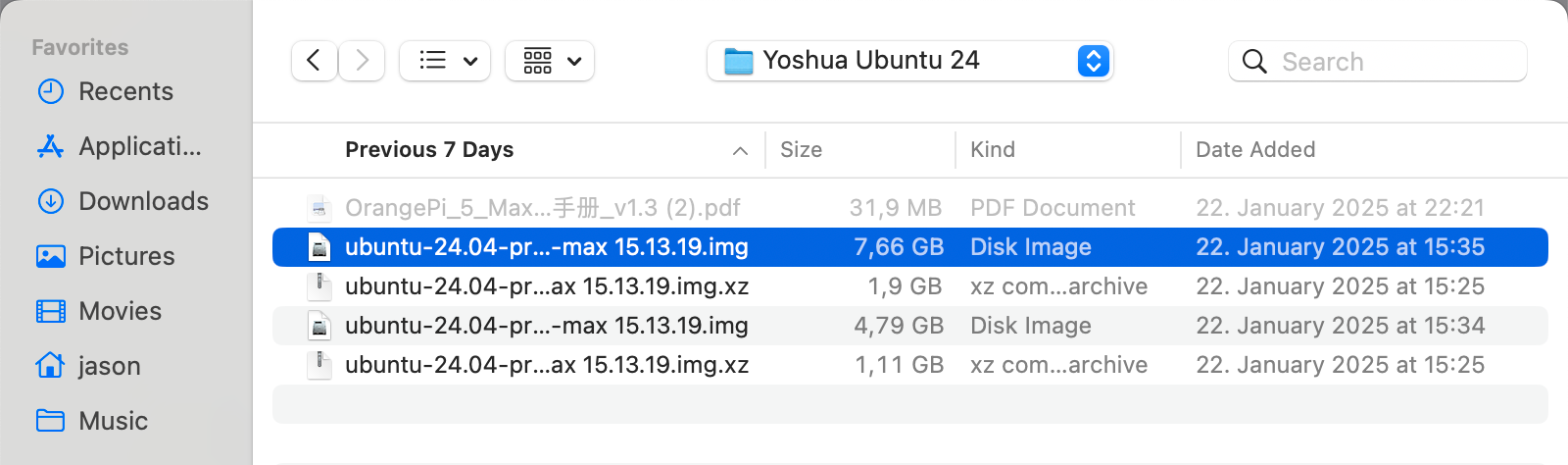The height and width of the screenshot is (465, 1568).
Task: Sort files by the Kind column
Action: (992, 150)
